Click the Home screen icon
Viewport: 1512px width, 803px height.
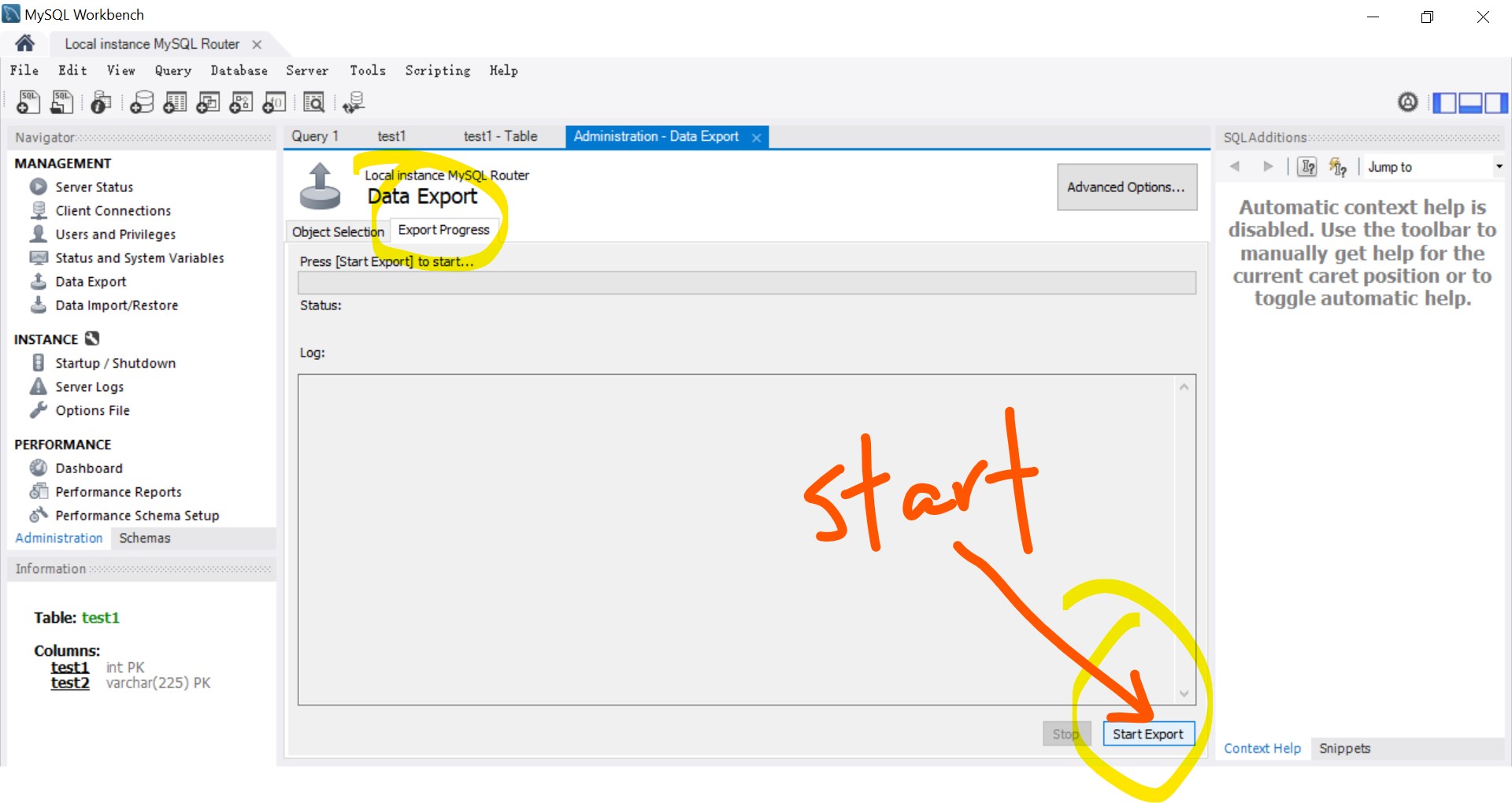pos(24,43)
